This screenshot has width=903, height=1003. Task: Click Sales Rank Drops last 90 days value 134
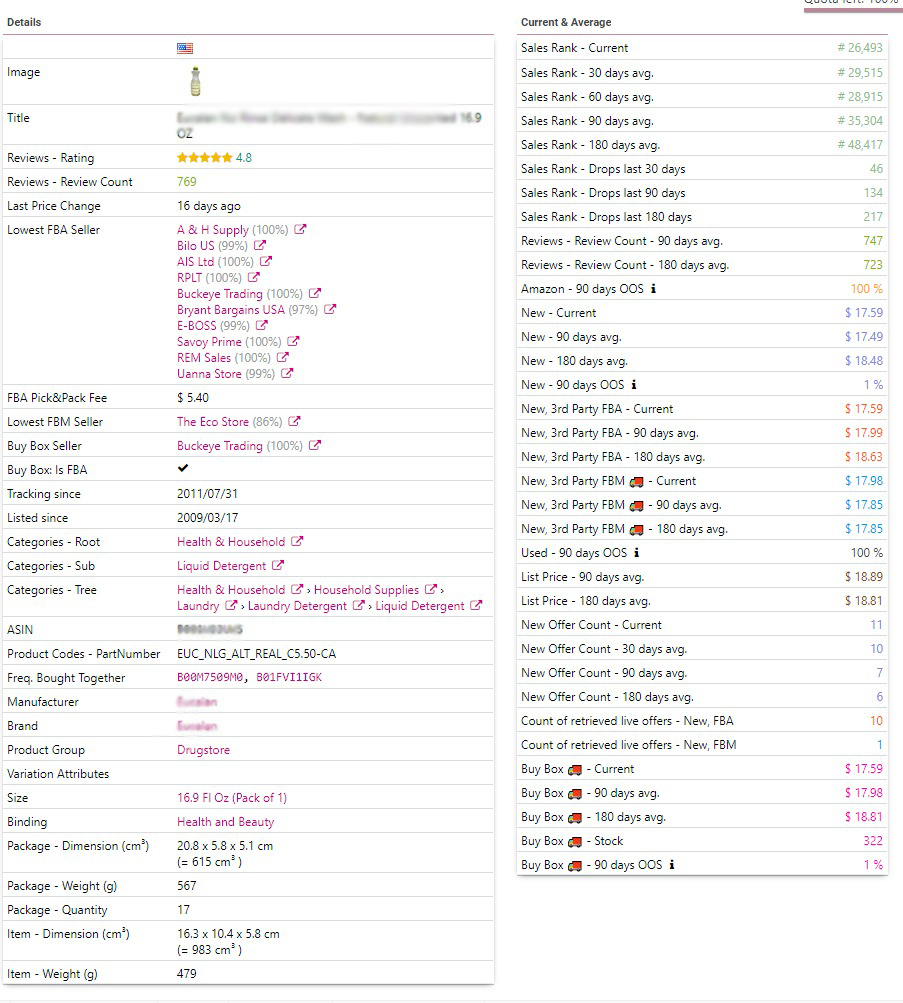tap(873, 193)
